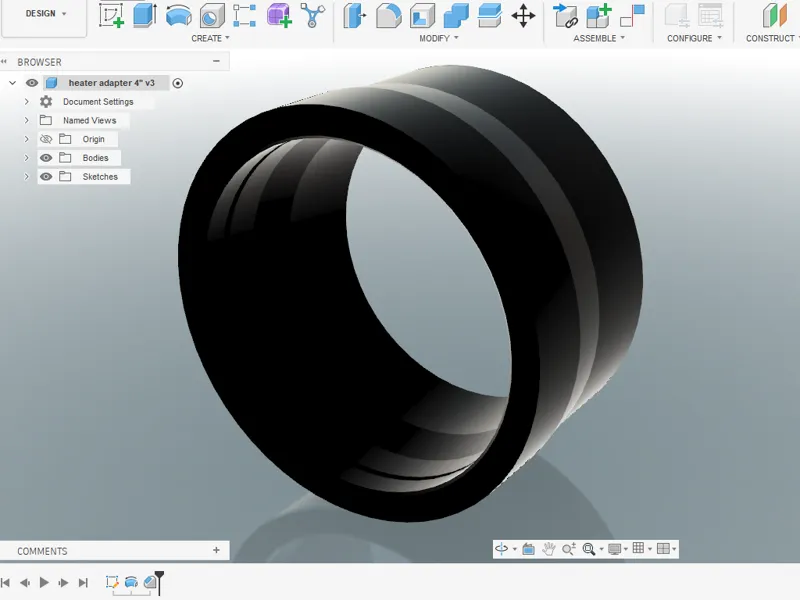Open the DESIGN workspace dropdown
Screen dimensions: 800x600
[46, 14]
